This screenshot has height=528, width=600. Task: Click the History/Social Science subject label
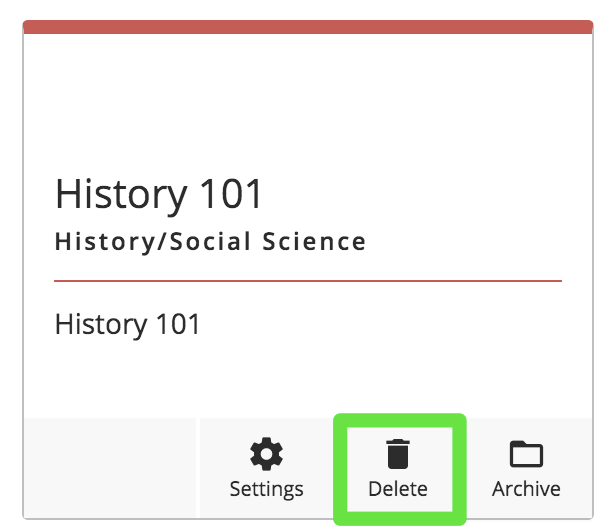[x=210, y=241]
